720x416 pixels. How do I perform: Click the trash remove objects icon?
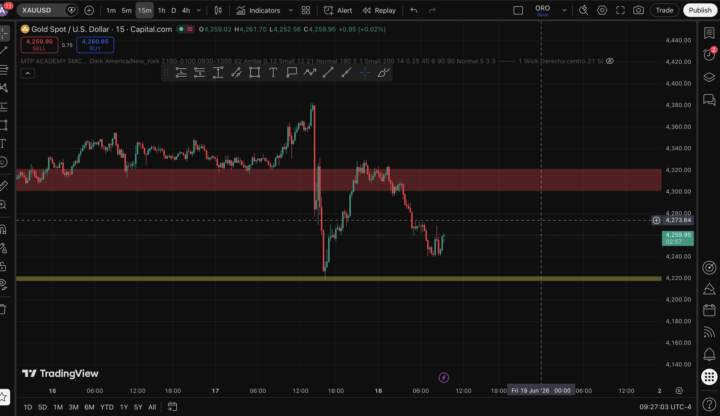(3, 309)
